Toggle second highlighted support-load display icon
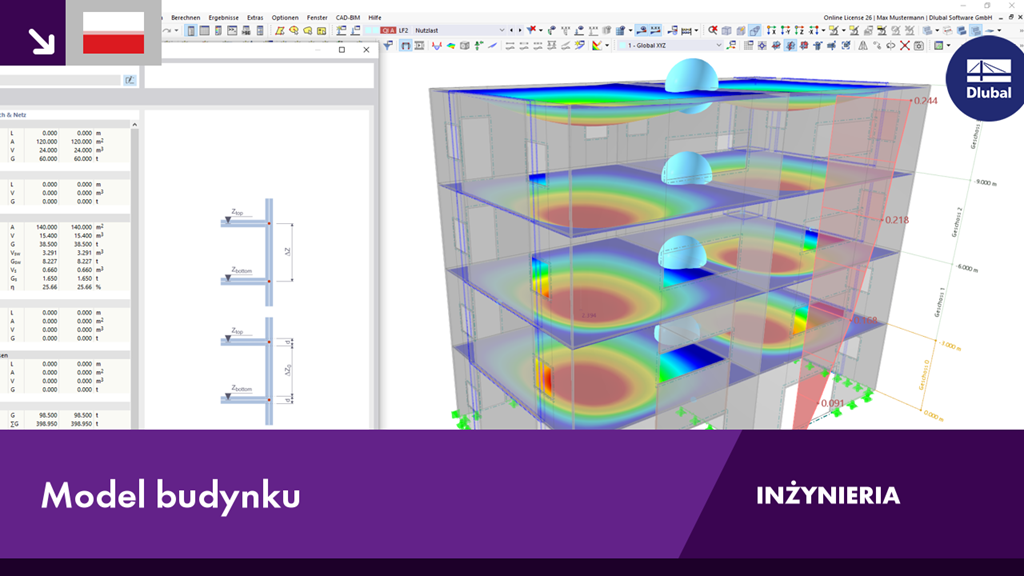This screenshot has height=576, width=1024. coord(655,30)
